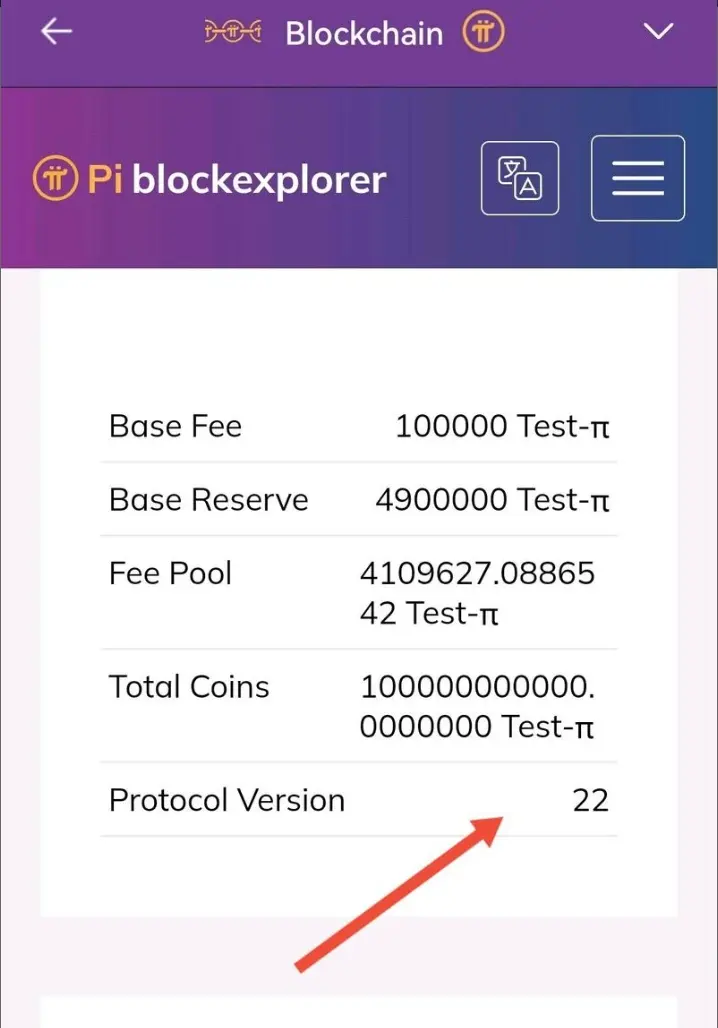This screenshot has width=718, height=1028.
Task: Click the 4900000 Test-π reserve value
Action: (492, 500)
